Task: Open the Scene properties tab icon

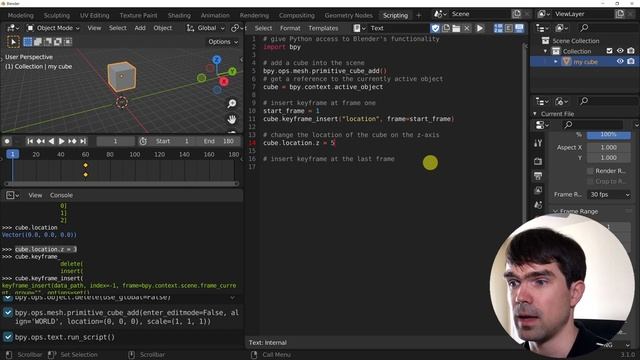Action: 538,205
